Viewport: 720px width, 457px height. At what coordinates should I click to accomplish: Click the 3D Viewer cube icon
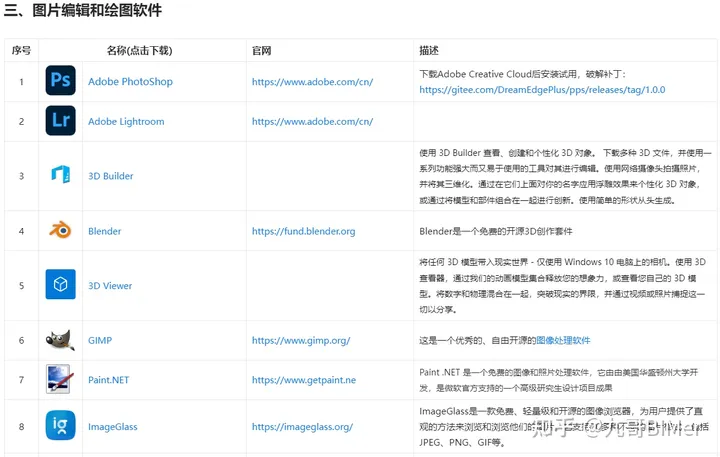(x=61, y=284)
